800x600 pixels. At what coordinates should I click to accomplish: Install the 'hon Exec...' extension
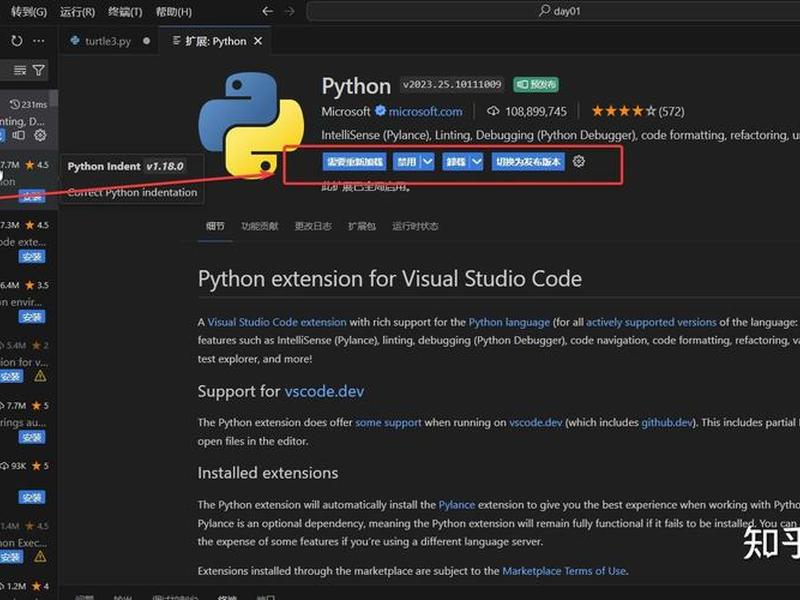coord(11,557)
